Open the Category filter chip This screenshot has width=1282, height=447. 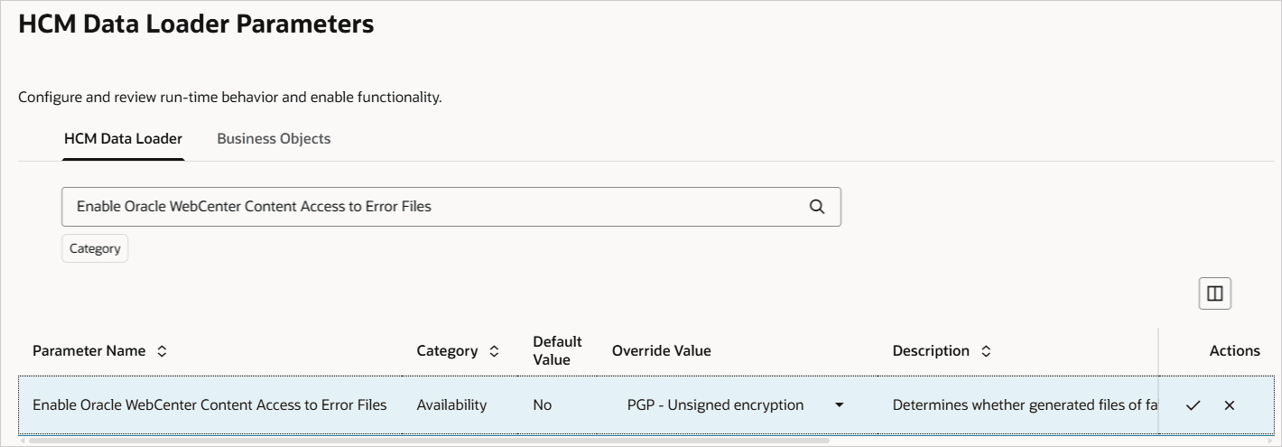tap(95, 249)
